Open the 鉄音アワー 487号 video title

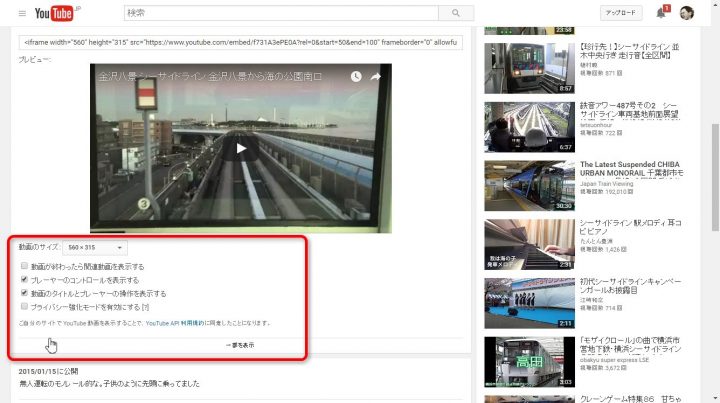pos(629,110)
